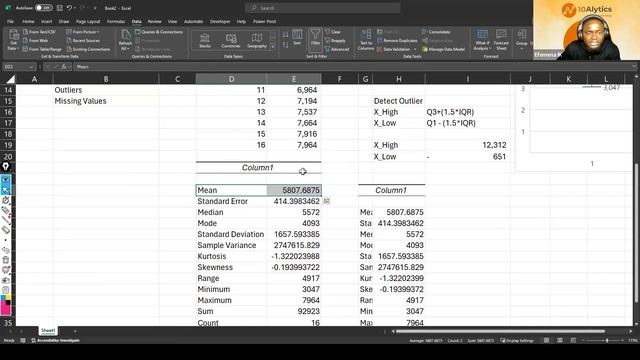640x360 pixels.
Task: Open Text to Columns wizard
Action: 366,40
